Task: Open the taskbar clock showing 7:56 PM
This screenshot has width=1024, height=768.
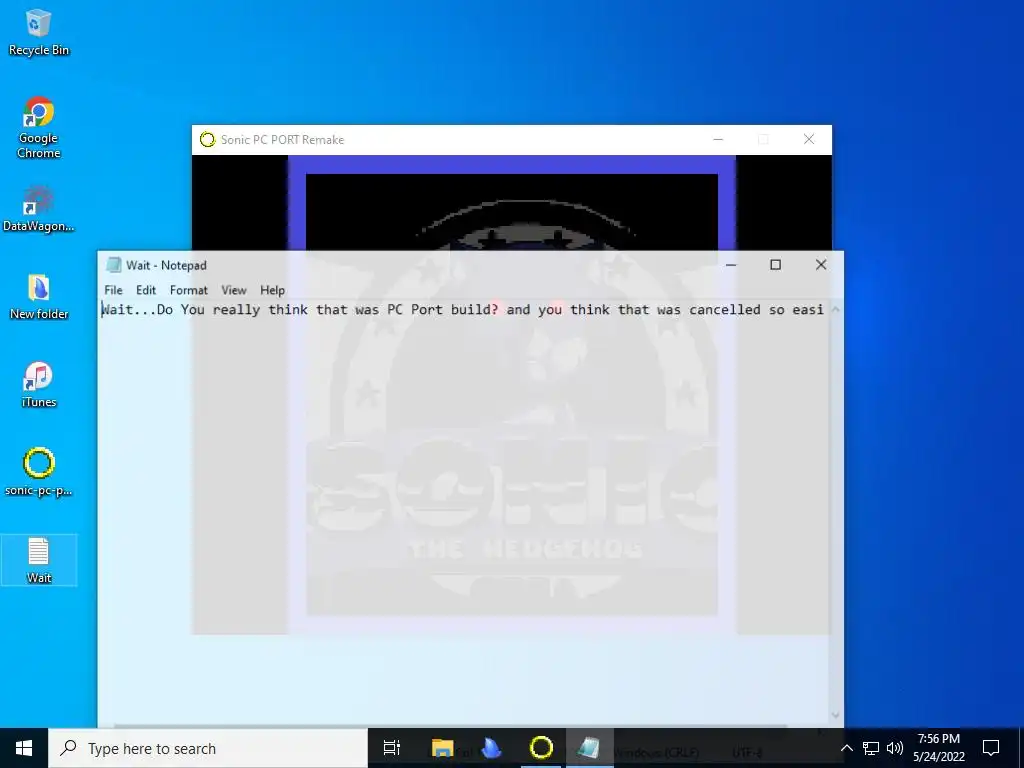Action: click(939, 748)
